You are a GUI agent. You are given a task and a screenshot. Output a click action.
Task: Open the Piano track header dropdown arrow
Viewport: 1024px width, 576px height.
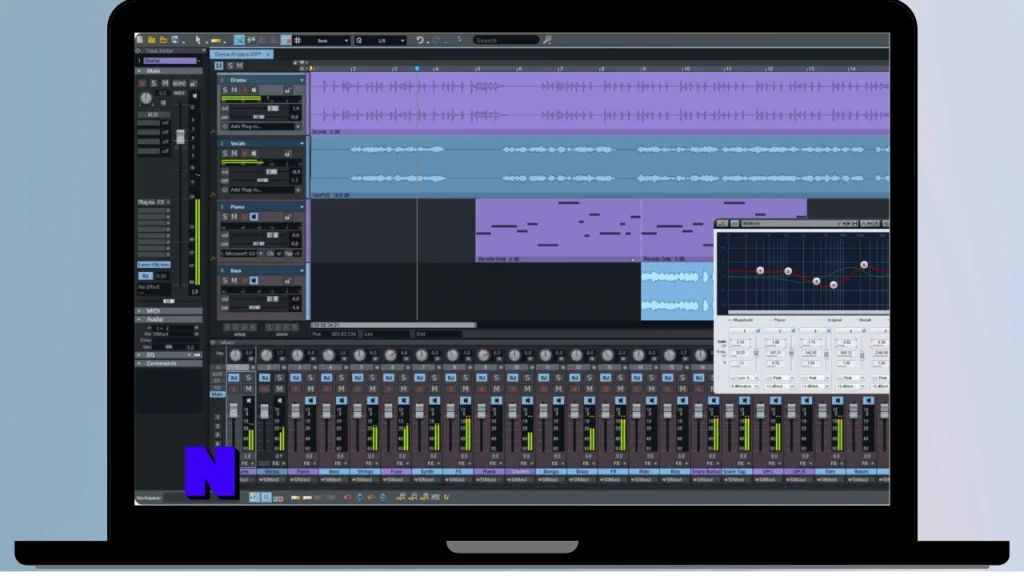point(302,207)
